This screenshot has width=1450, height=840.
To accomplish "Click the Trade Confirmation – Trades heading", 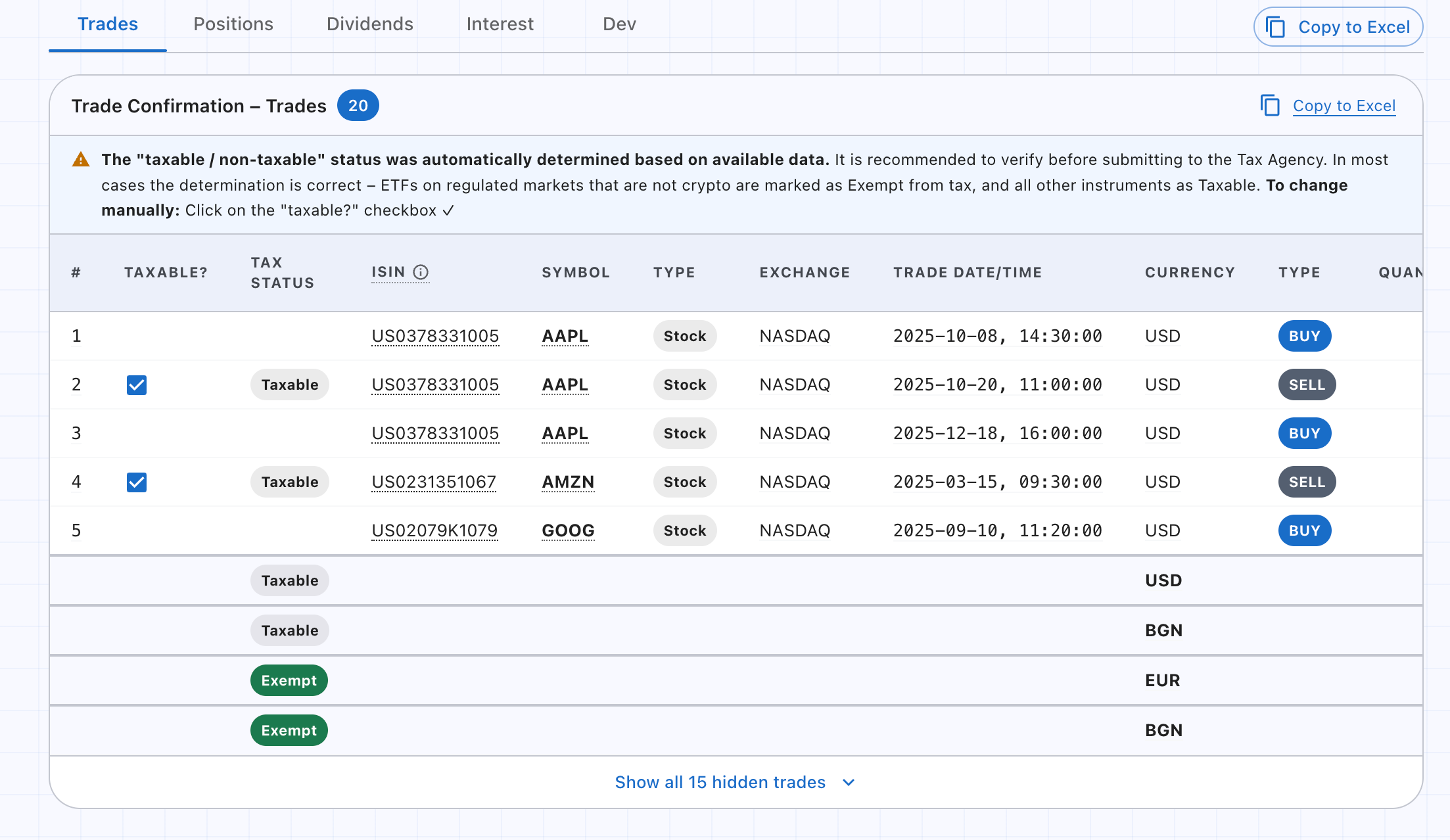I will [x=199, y=106].
